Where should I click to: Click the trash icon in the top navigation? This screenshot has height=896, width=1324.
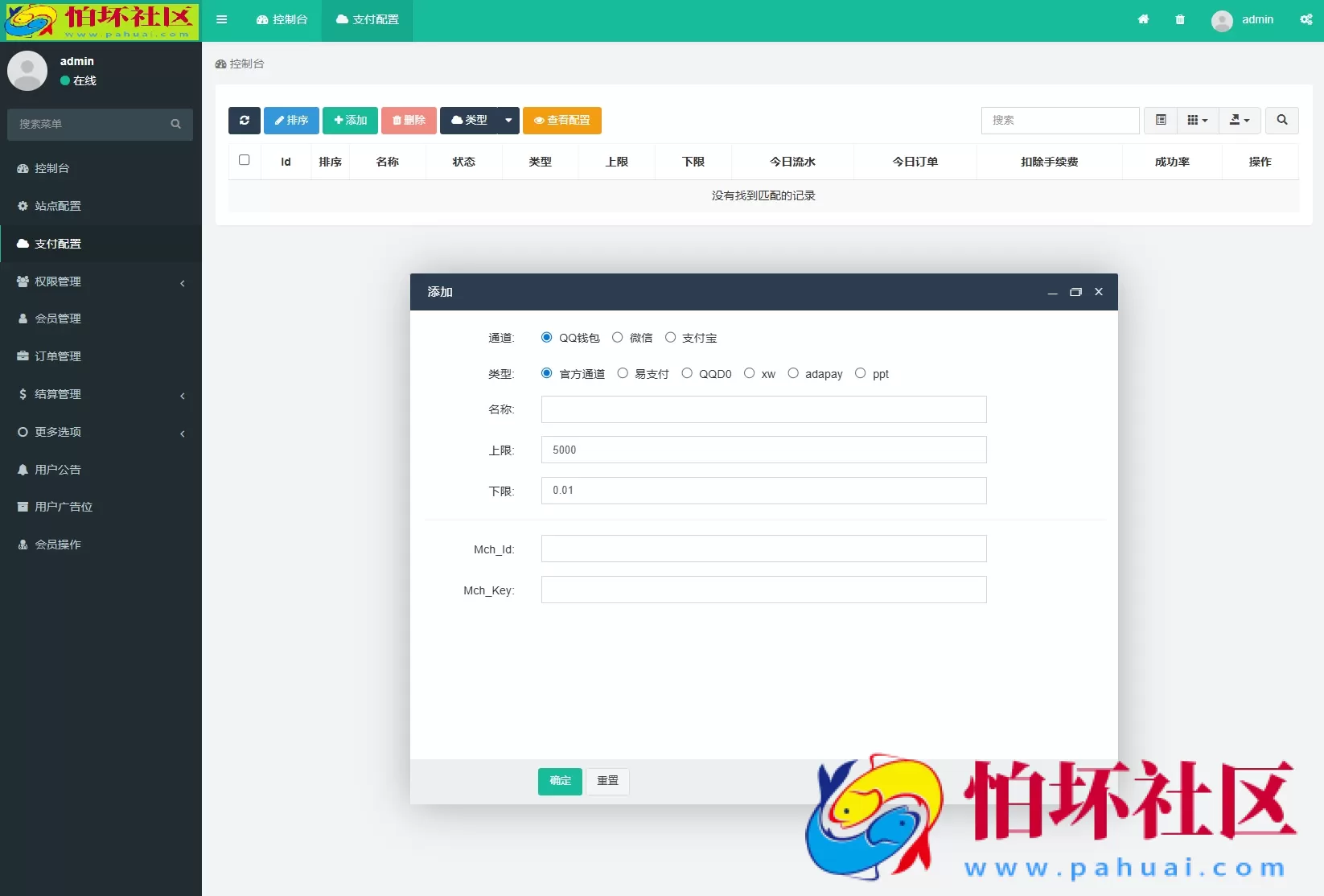coord(1180,19)
